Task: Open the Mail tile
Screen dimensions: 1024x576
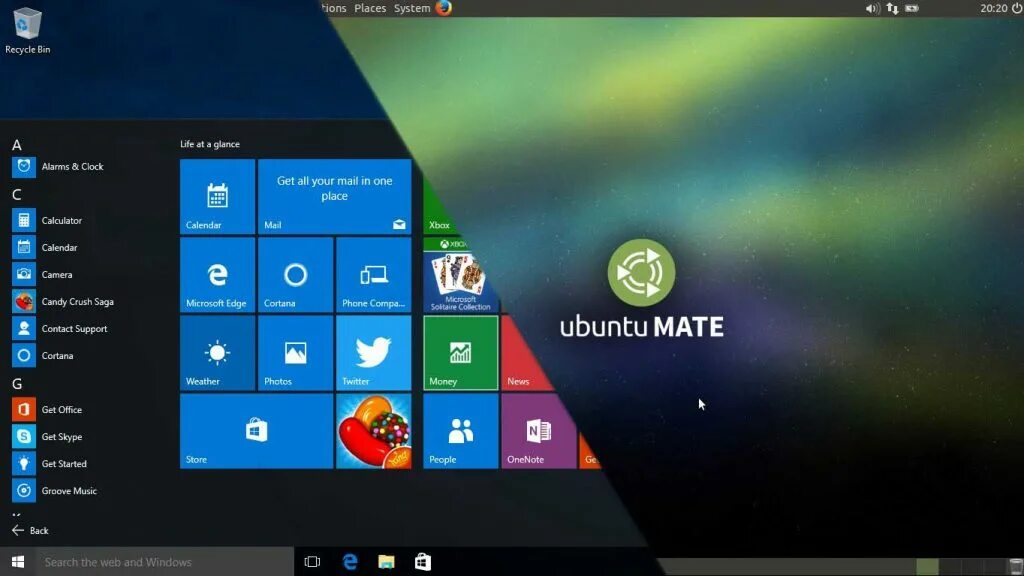Action: [x=334, y=197]
